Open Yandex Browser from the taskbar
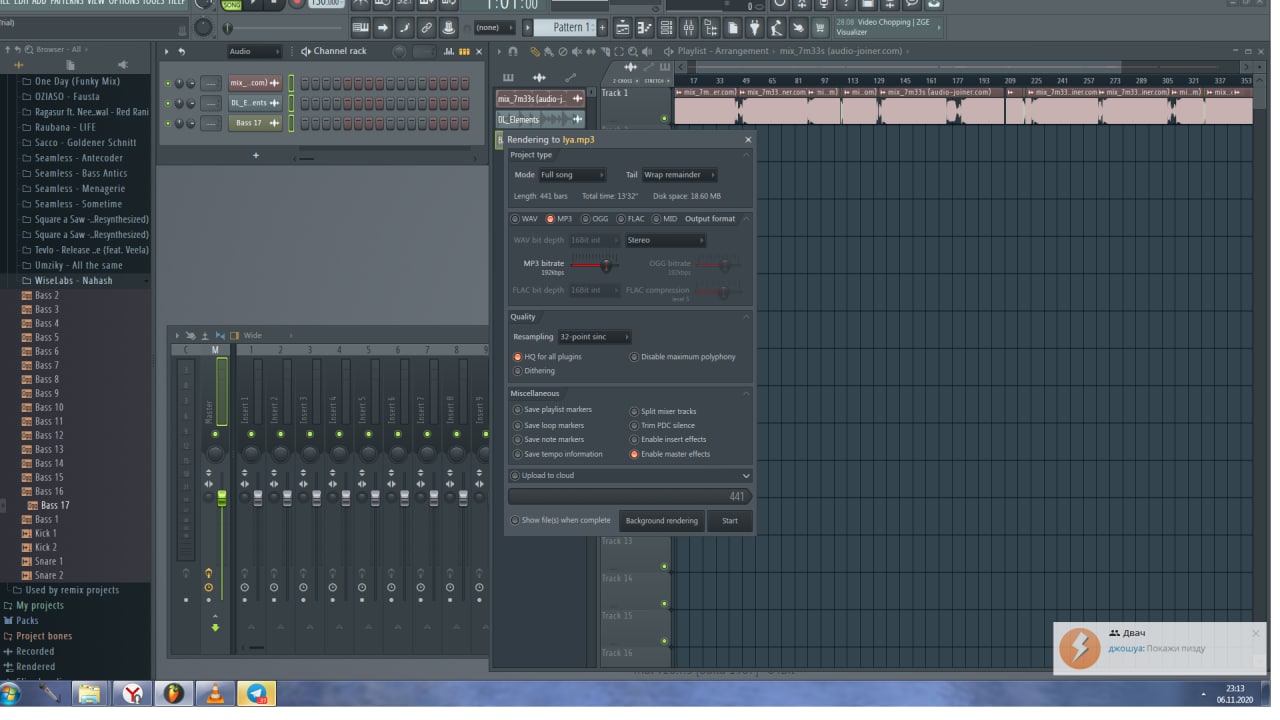This screenshot has width=1280, height=720. [132, 693]
